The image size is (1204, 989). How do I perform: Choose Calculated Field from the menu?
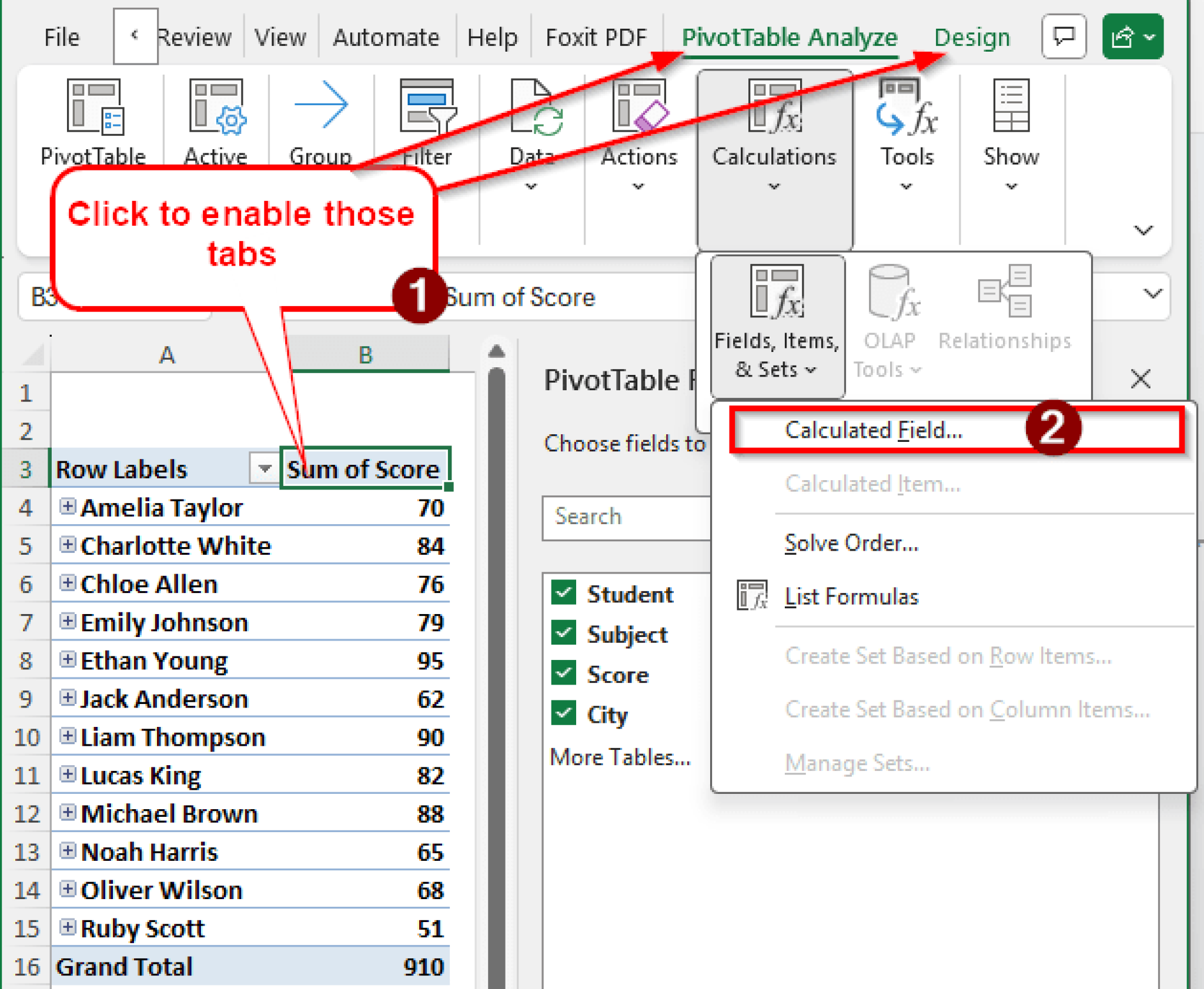(x=874, y=430)
